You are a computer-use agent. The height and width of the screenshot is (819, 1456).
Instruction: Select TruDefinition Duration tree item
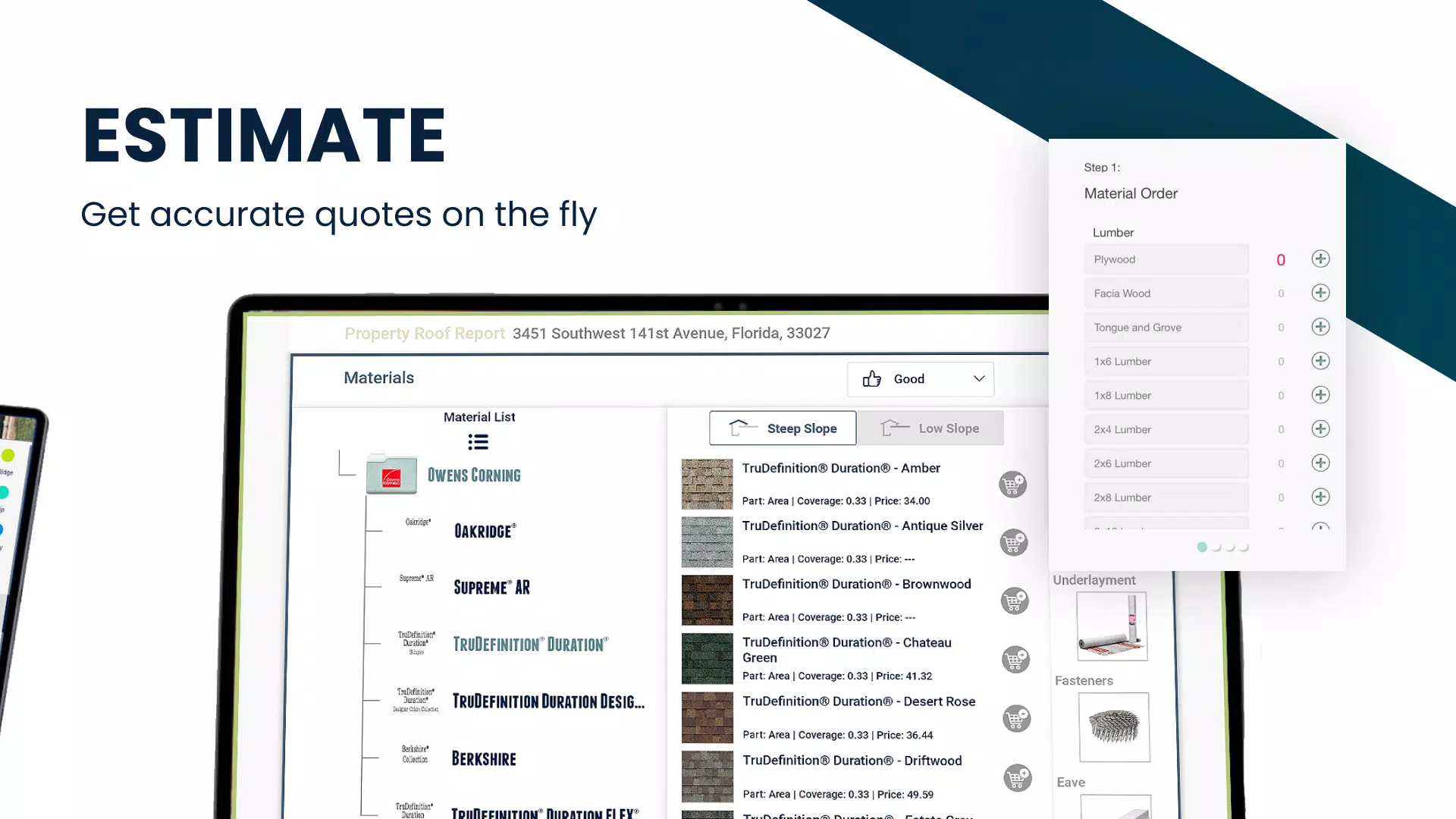[x=531, y=645]
